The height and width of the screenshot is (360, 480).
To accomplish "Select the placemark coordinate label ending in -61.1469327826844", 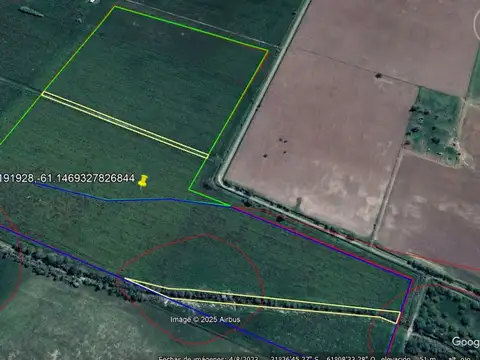I will tap(67, 178).
